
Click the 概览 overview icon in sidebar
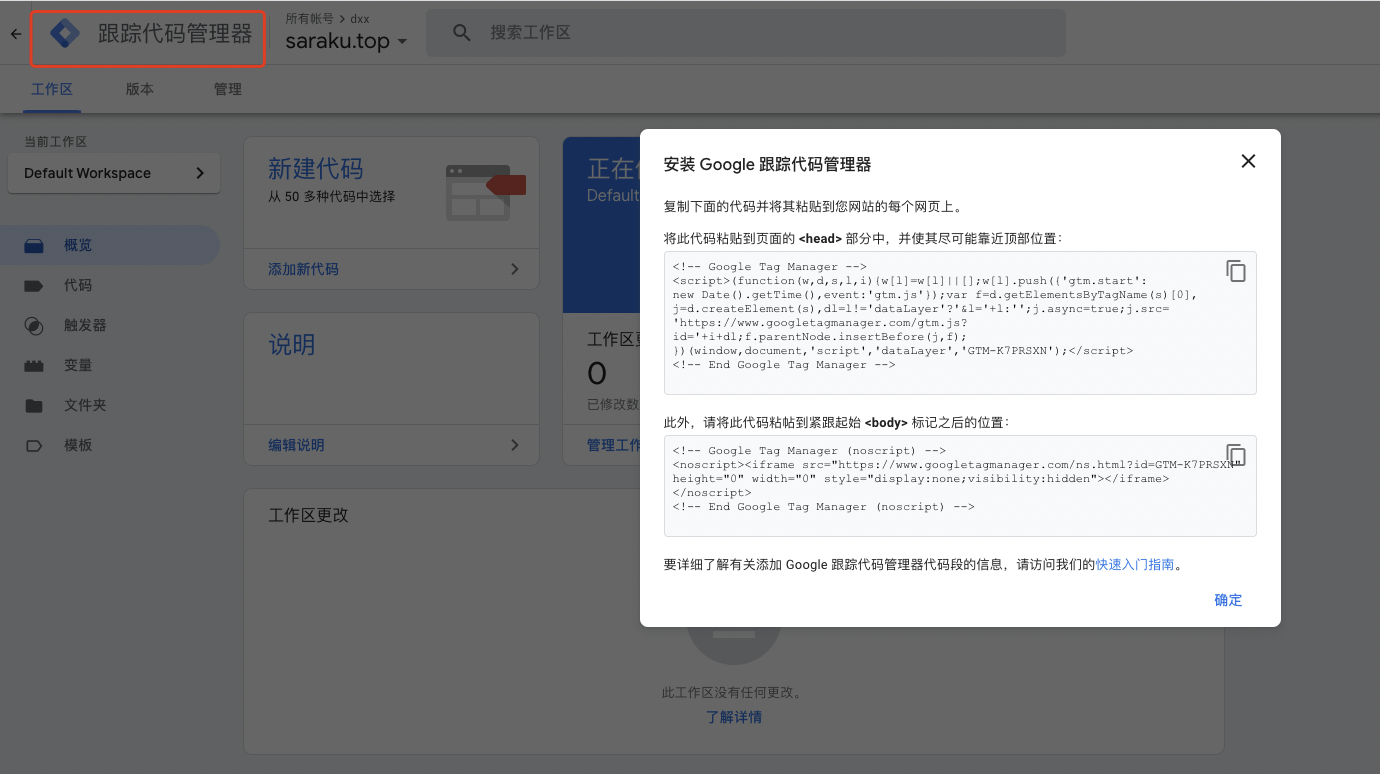coord(34,245)
